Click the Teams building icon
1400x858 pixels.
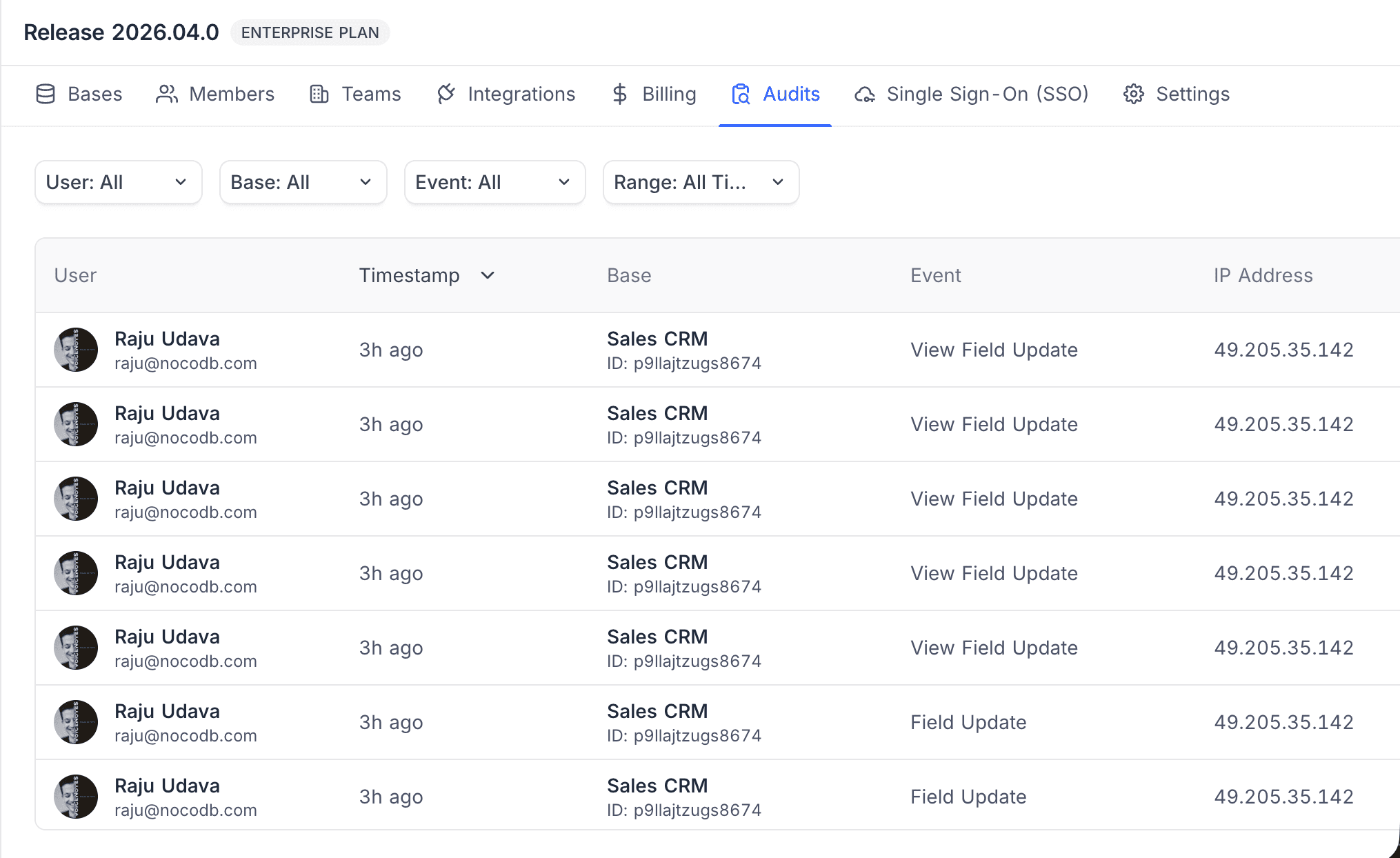pos(319,94)
